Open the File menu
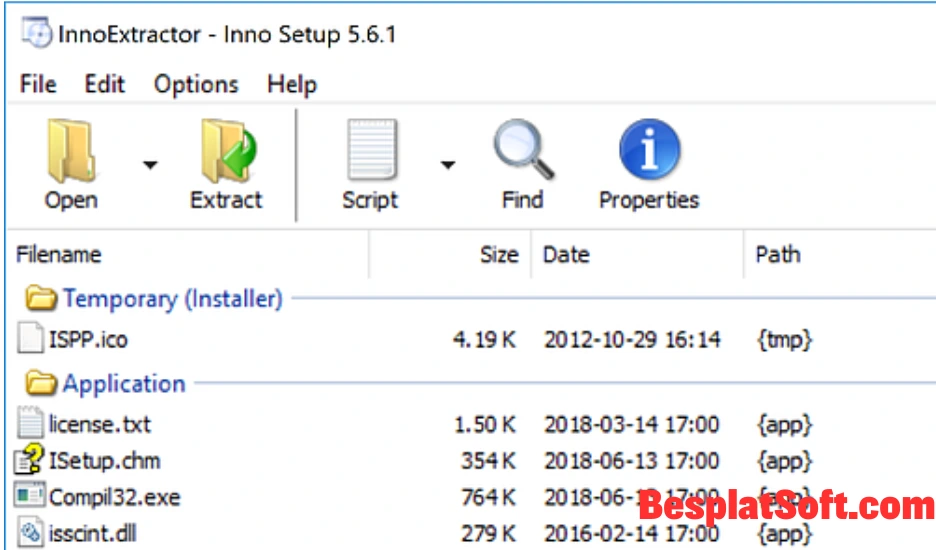The image size is (936, 550). [38, 84]
